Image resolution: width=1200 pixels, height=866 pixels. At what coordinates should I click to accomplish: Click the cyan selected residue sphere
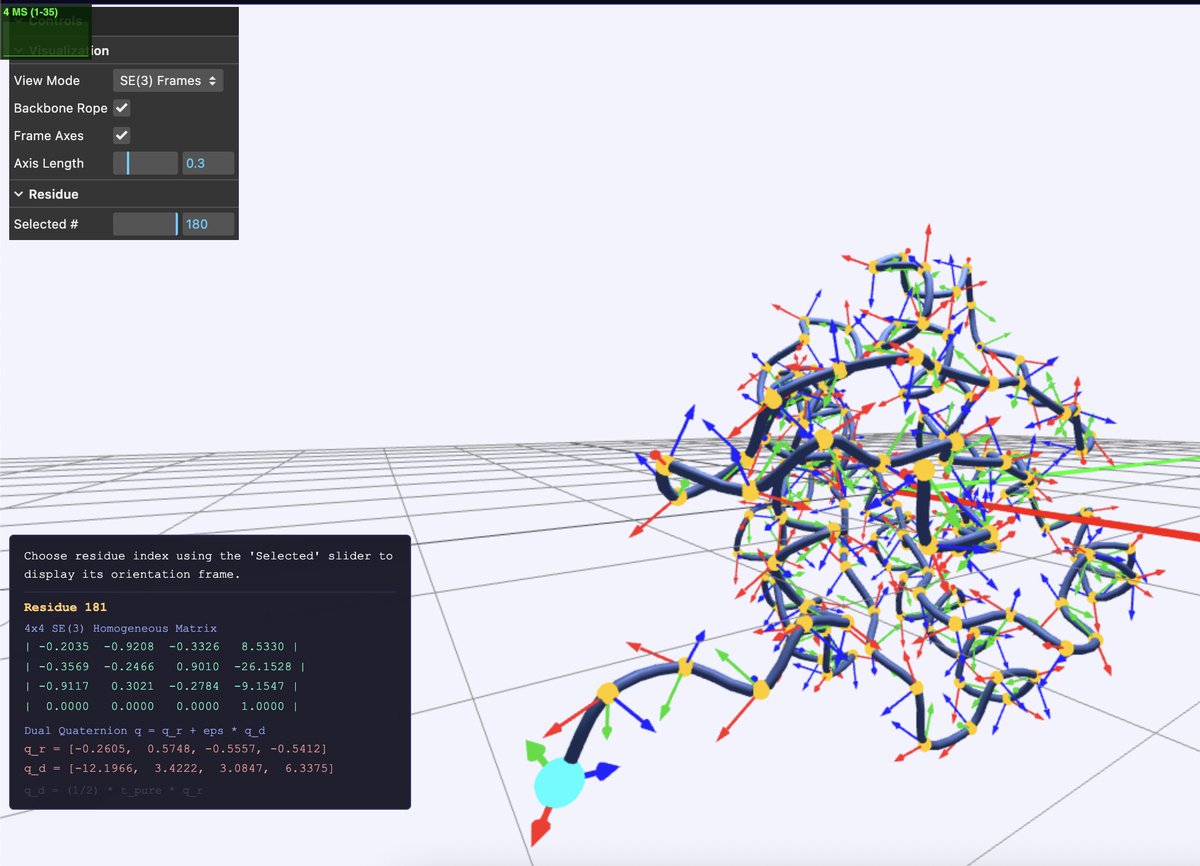559,782
